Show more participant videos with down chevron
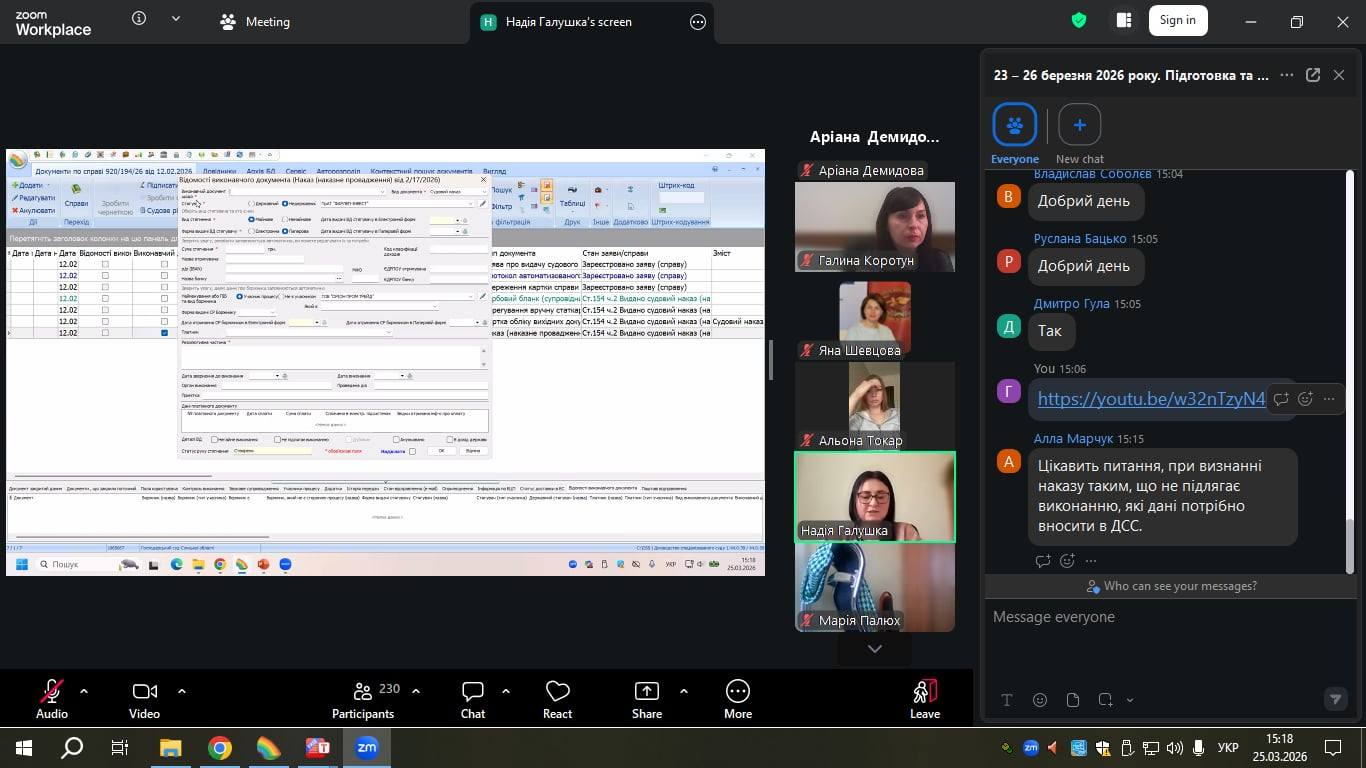This screenshot has height=768, width=1366. (874, 649)
